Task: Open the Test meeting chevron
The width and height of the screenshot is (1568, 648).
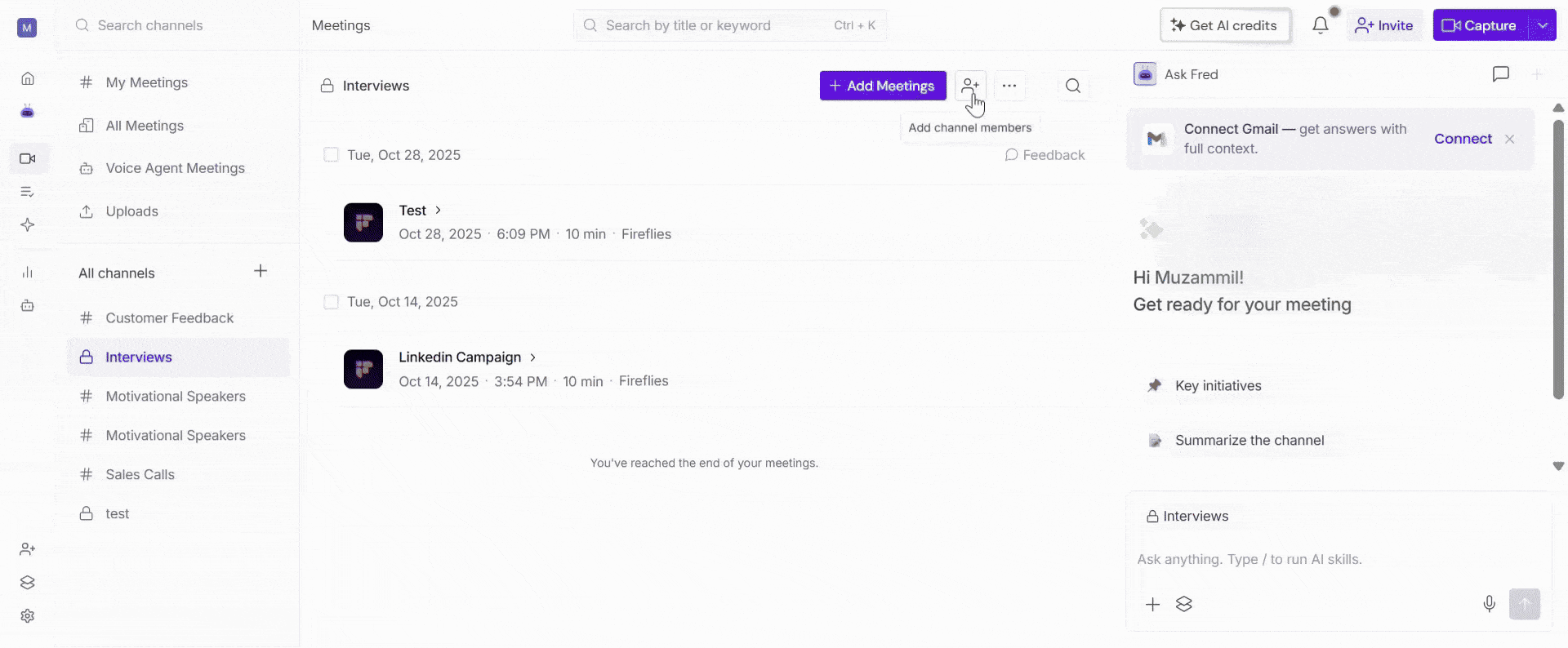Action: coord(439,211)
